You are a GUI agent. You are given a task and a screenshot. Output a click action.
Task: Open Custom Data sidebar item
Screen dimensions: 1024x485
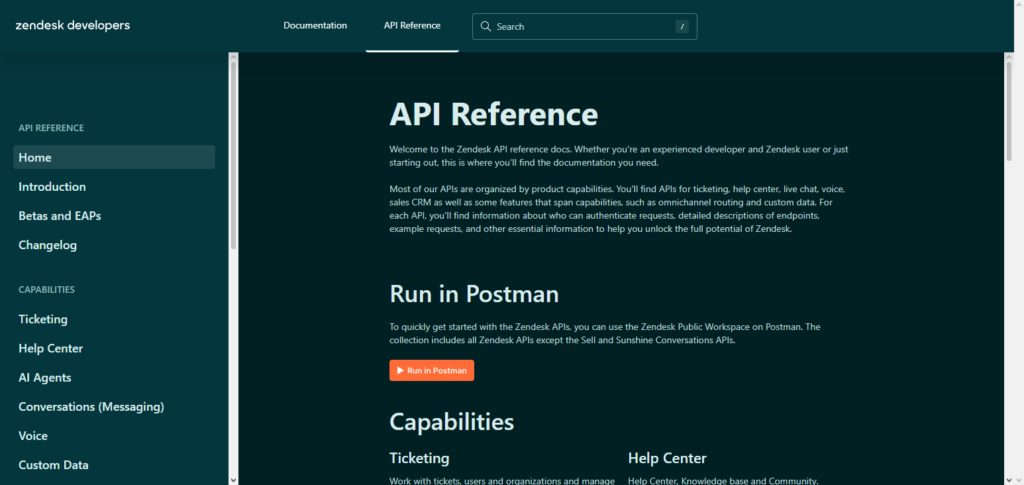click(54, 465)
